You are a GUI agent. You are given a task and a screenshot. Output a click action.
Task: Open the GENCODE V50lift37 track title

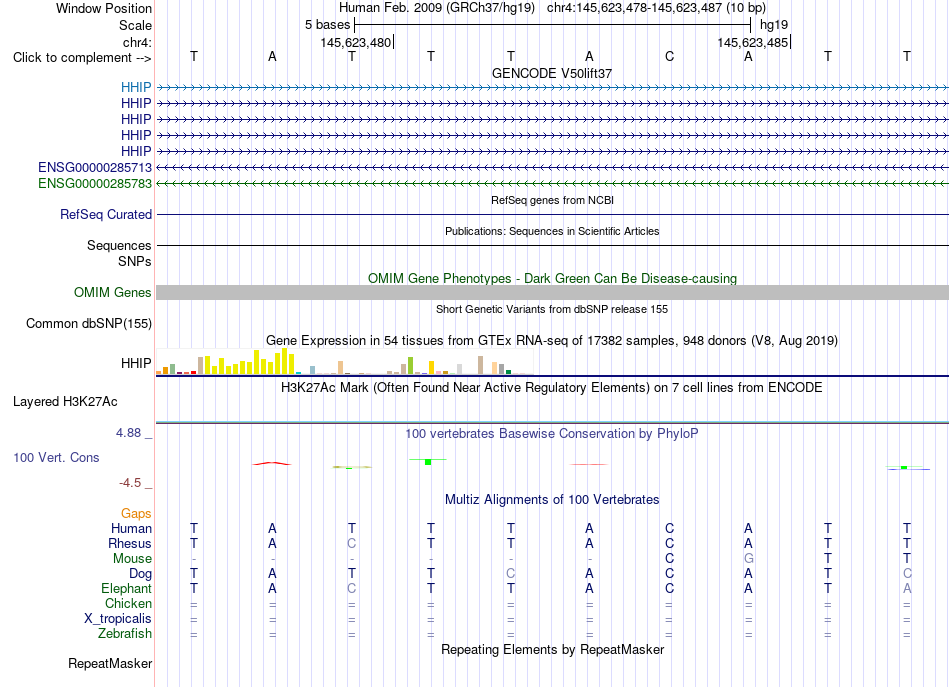click(552, 73)
